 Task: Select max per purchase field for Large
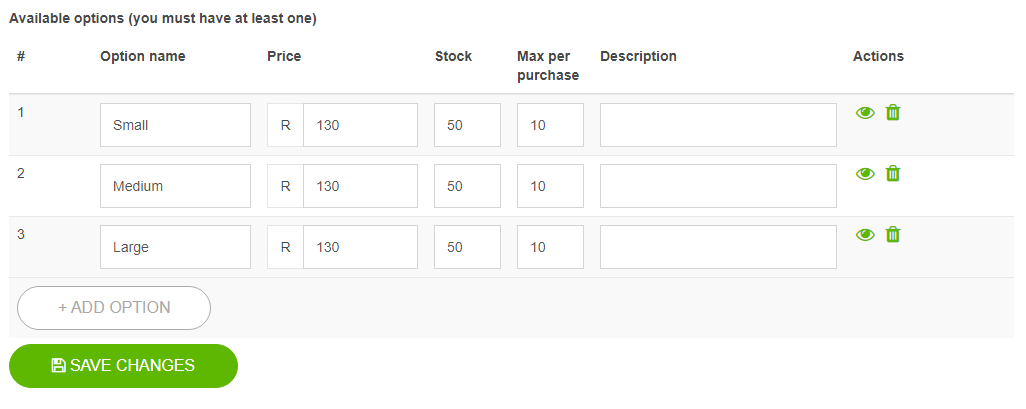tap(550, 247)
